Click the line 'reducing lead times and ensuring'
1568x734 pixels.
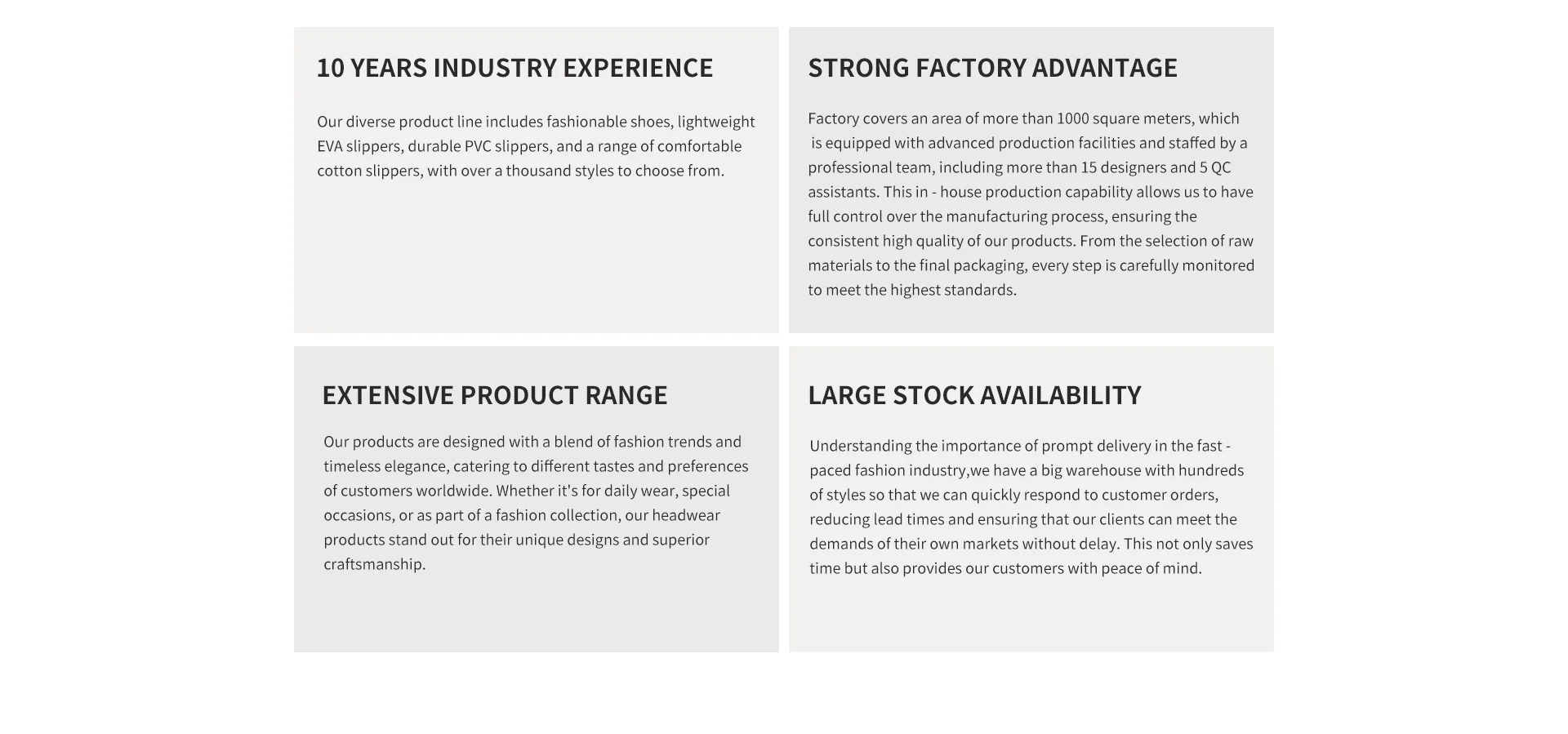1023,519
